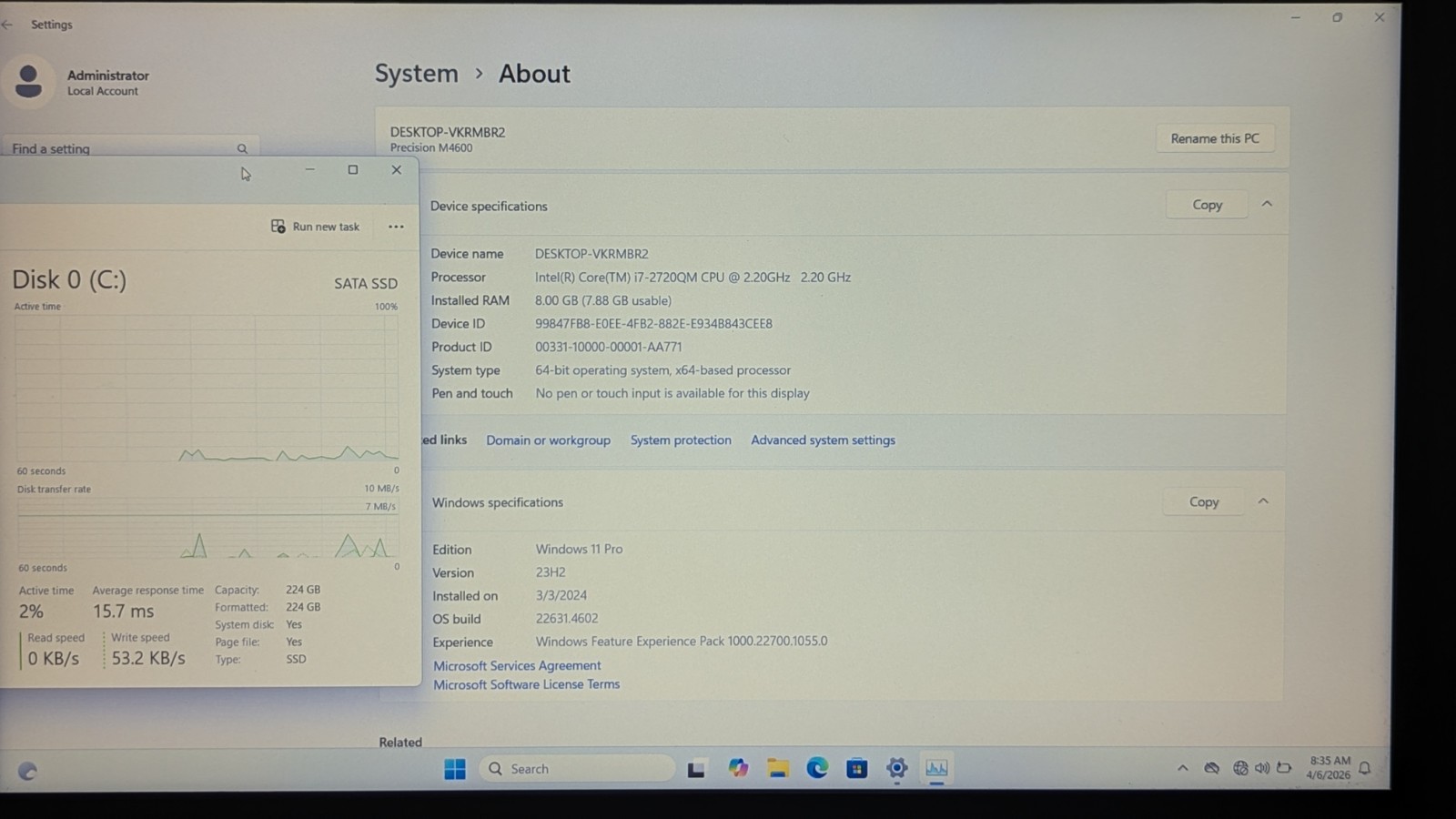Open Task View from the taskbar
This screenshot has width=1456, height=819.
click(696, 769)
